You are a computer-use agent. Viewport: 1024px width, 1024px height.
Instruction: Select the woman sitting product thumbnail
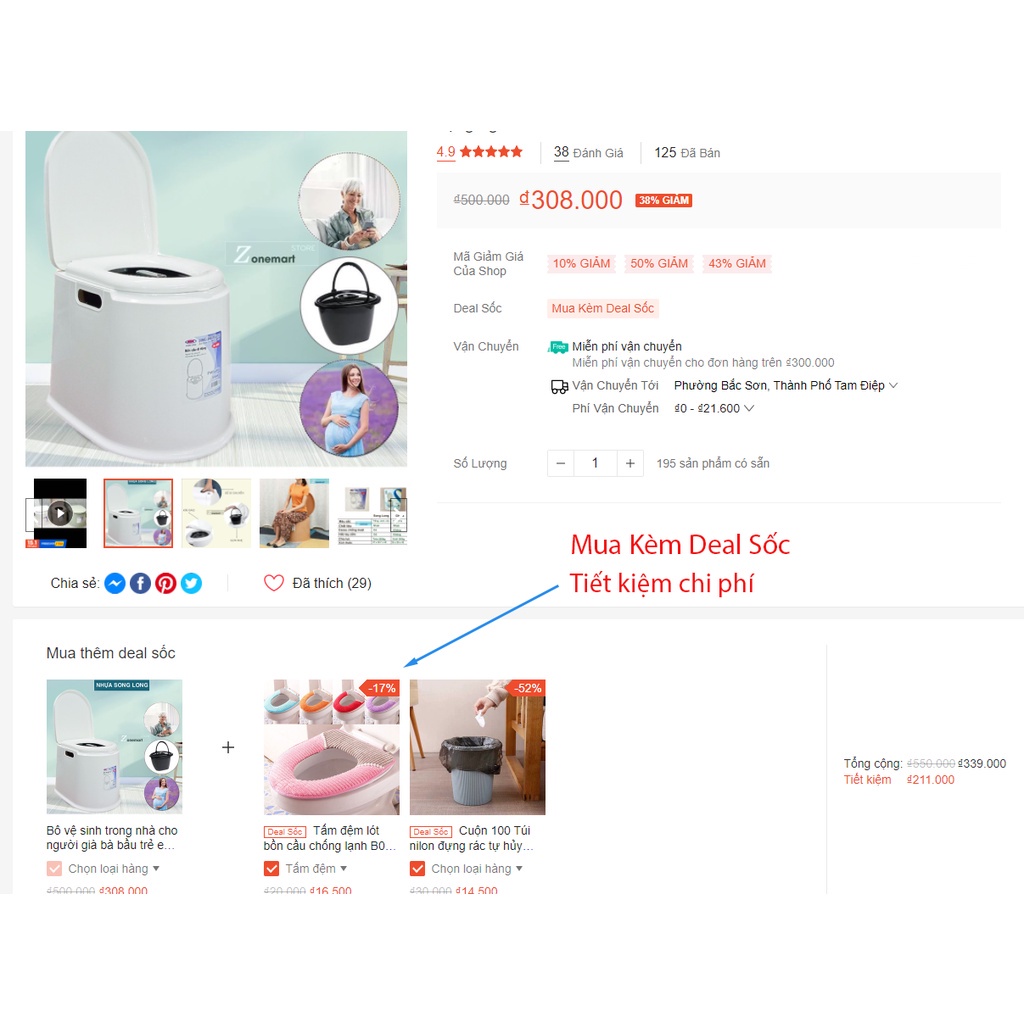[x=294, y=513]
